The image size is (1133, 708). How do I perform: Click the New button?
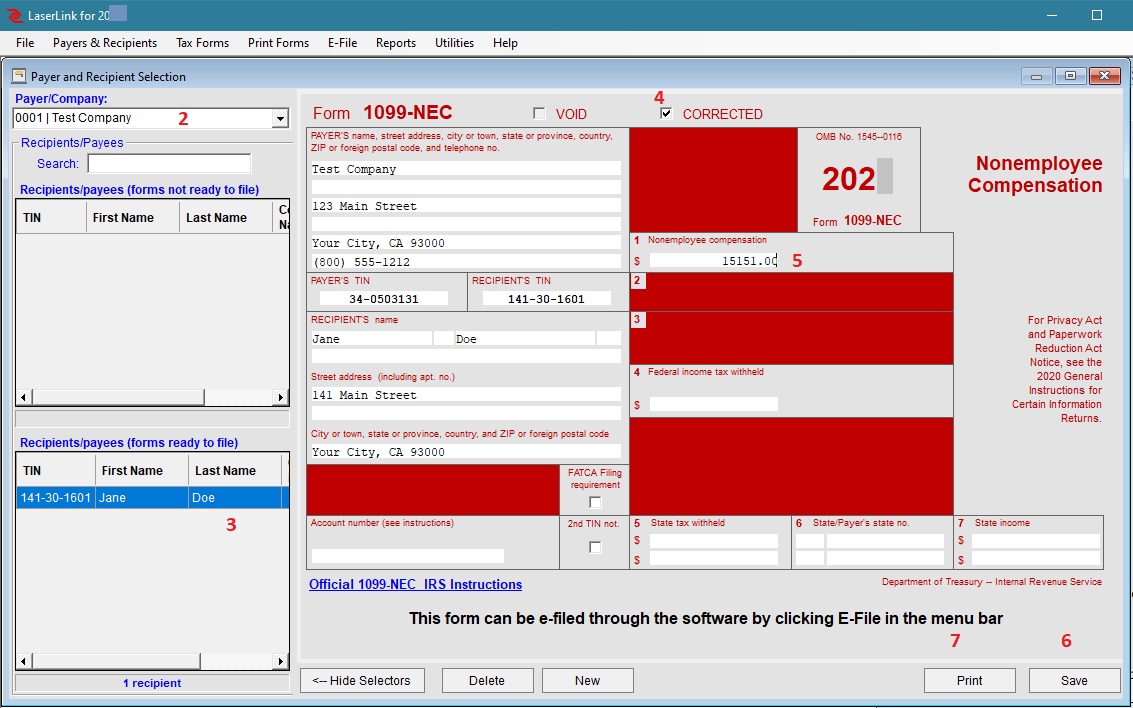point(587,681)
